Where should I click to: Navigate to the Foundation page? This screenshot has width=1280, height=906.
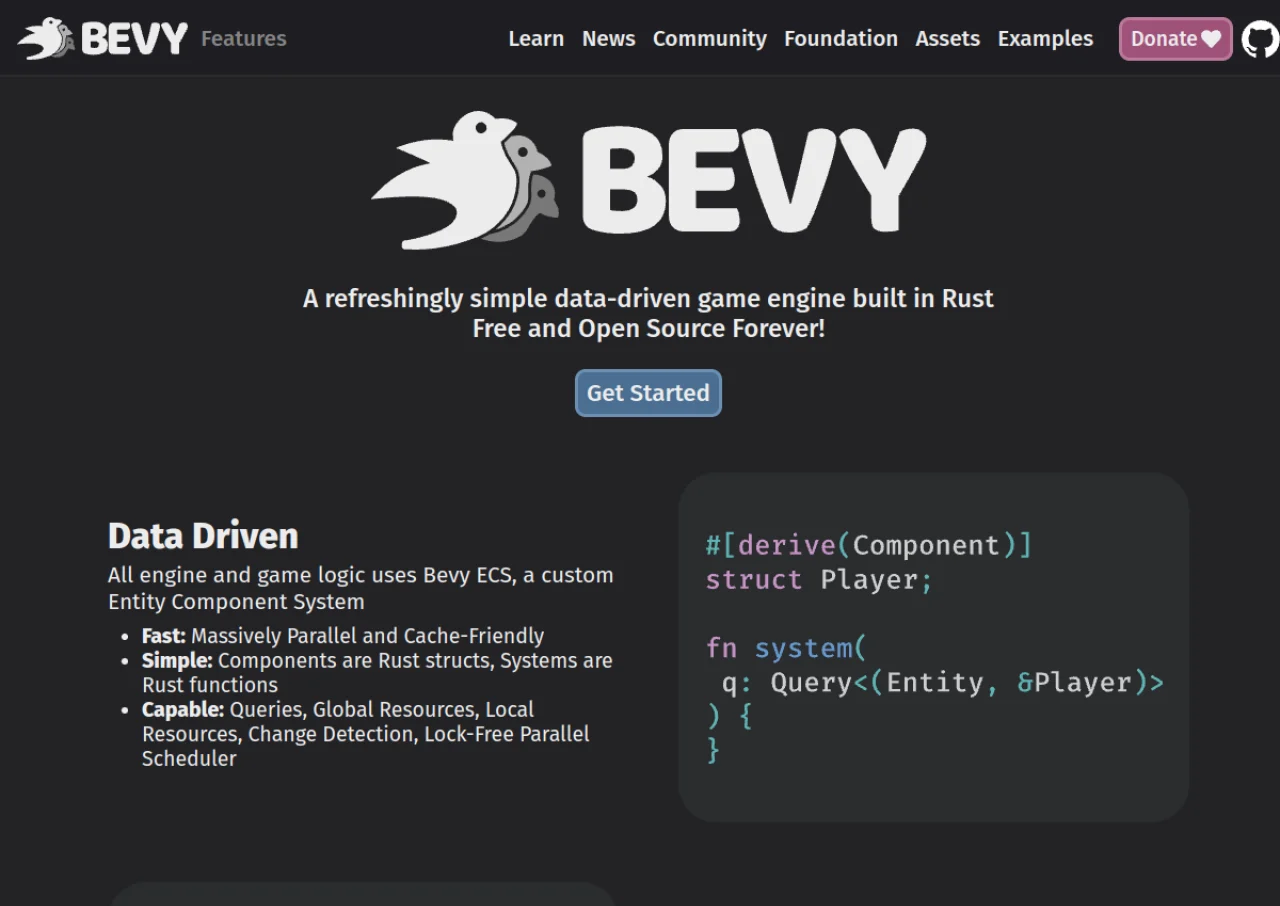[841, 39]
